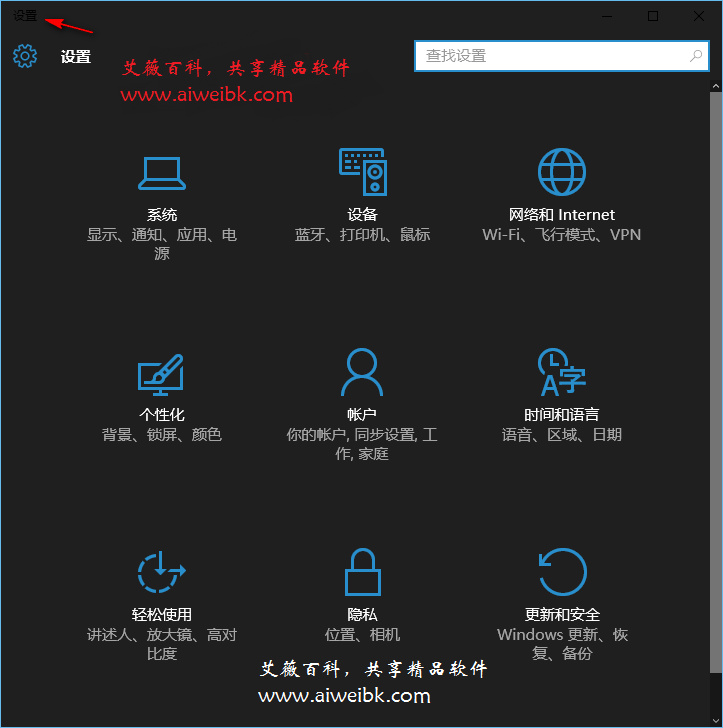Image resolution: width=723 pixels, height=728 pixels.
Task: Click the 更新和安全 label text
Action: click(x=562, y=615)
